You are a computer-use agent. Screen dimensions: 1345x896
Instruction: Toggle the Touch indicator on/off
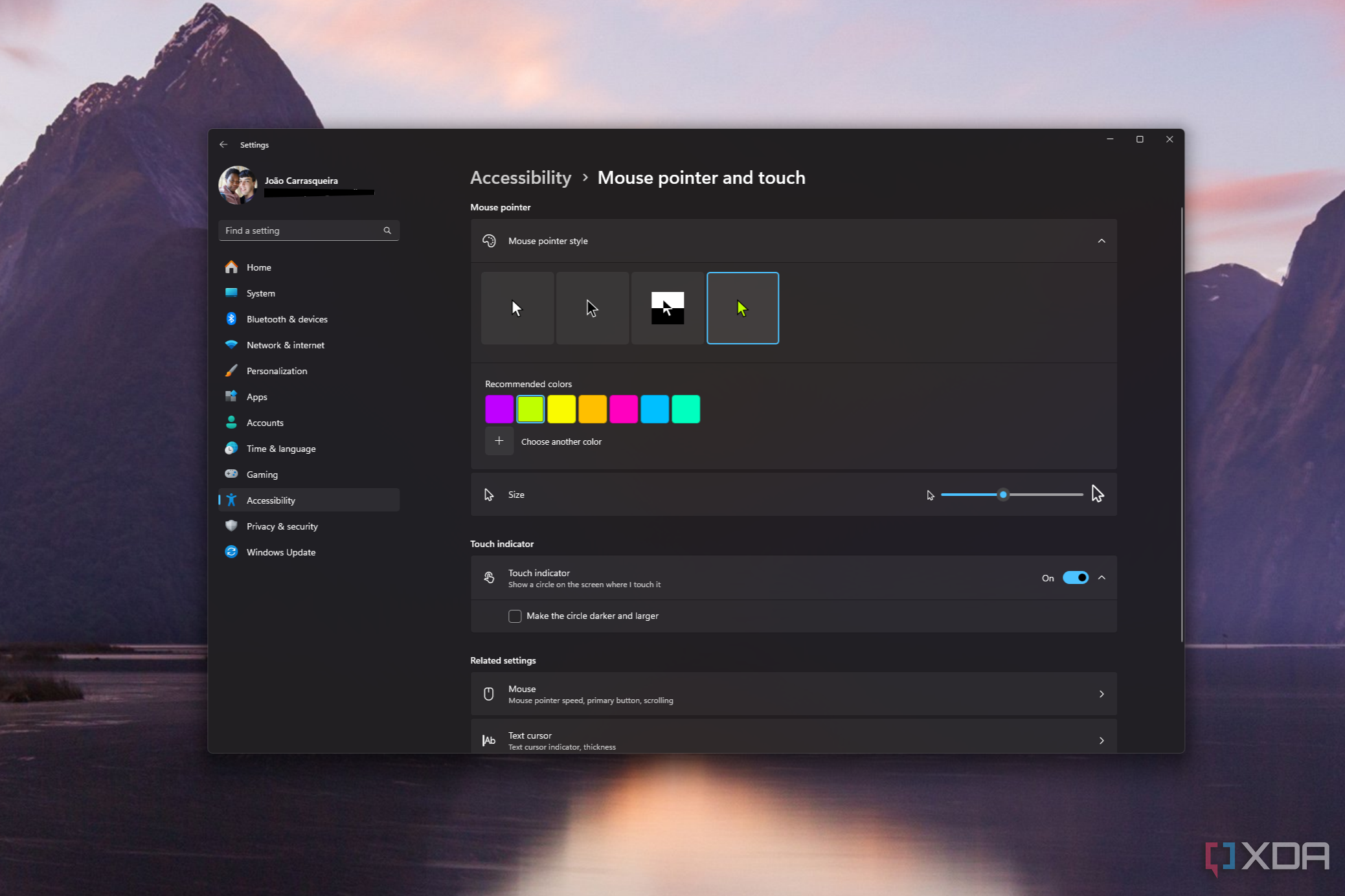point(1074,578)
